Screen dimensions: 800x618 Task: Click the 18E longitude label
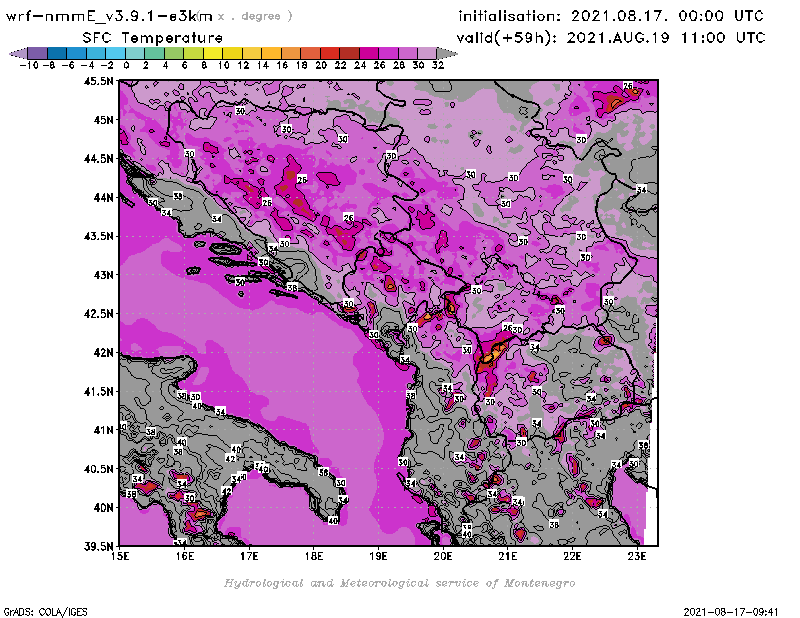click(314, 556)
